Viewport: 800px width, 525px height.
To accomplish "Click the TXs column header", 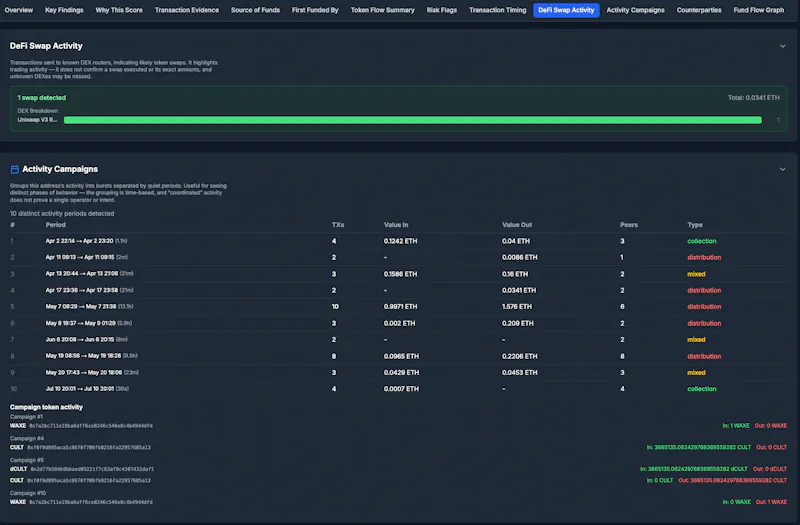I will pyautogui.click(x=338, y=224).
